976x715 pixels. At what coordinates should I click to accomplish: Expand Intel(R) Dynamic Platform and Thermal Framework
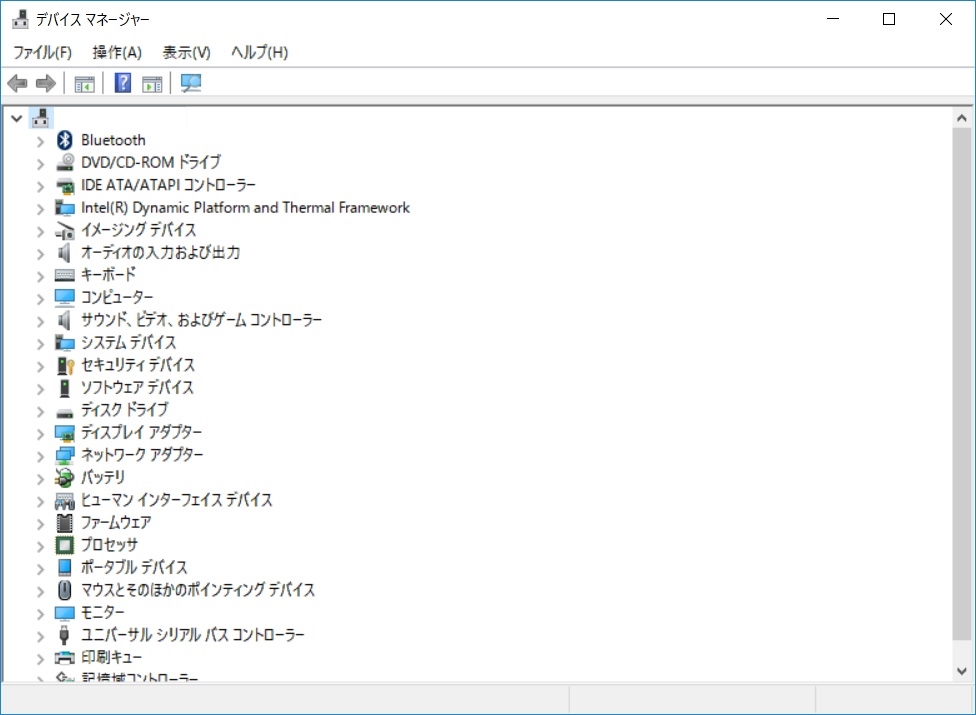pos(40,208)
